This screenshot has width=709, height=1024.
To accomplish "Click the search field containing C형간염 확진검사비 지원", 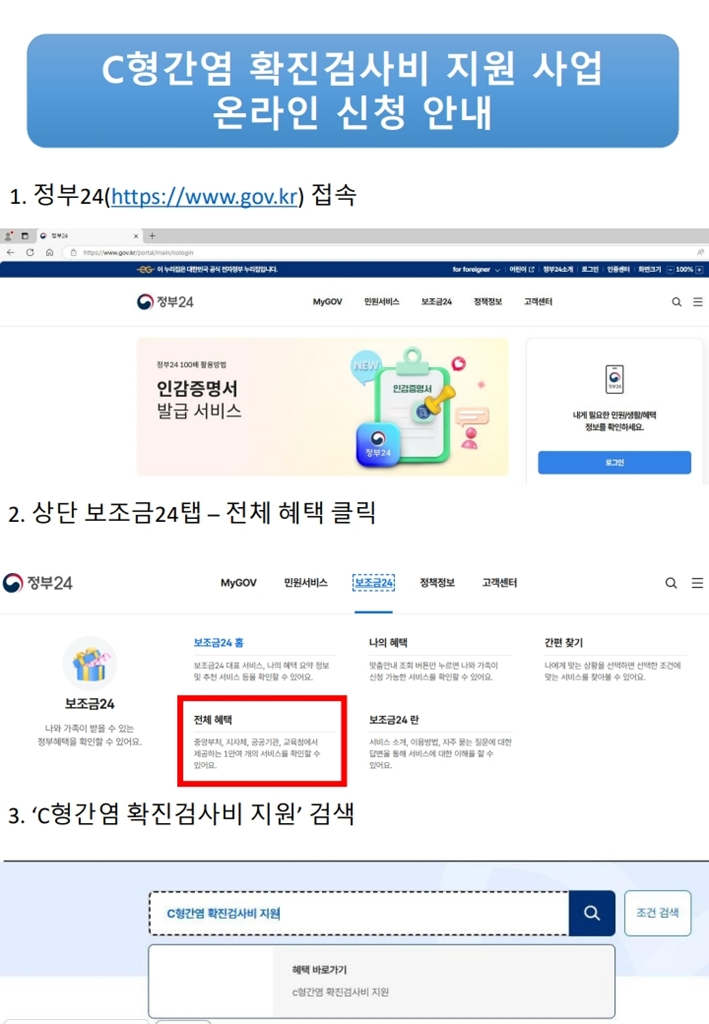I will coord(359,913).
